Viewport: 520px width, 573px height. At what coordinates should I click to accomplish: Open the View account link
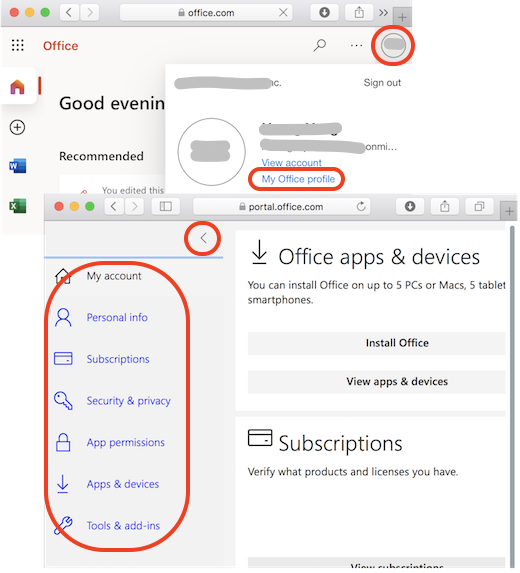point(291,163)
